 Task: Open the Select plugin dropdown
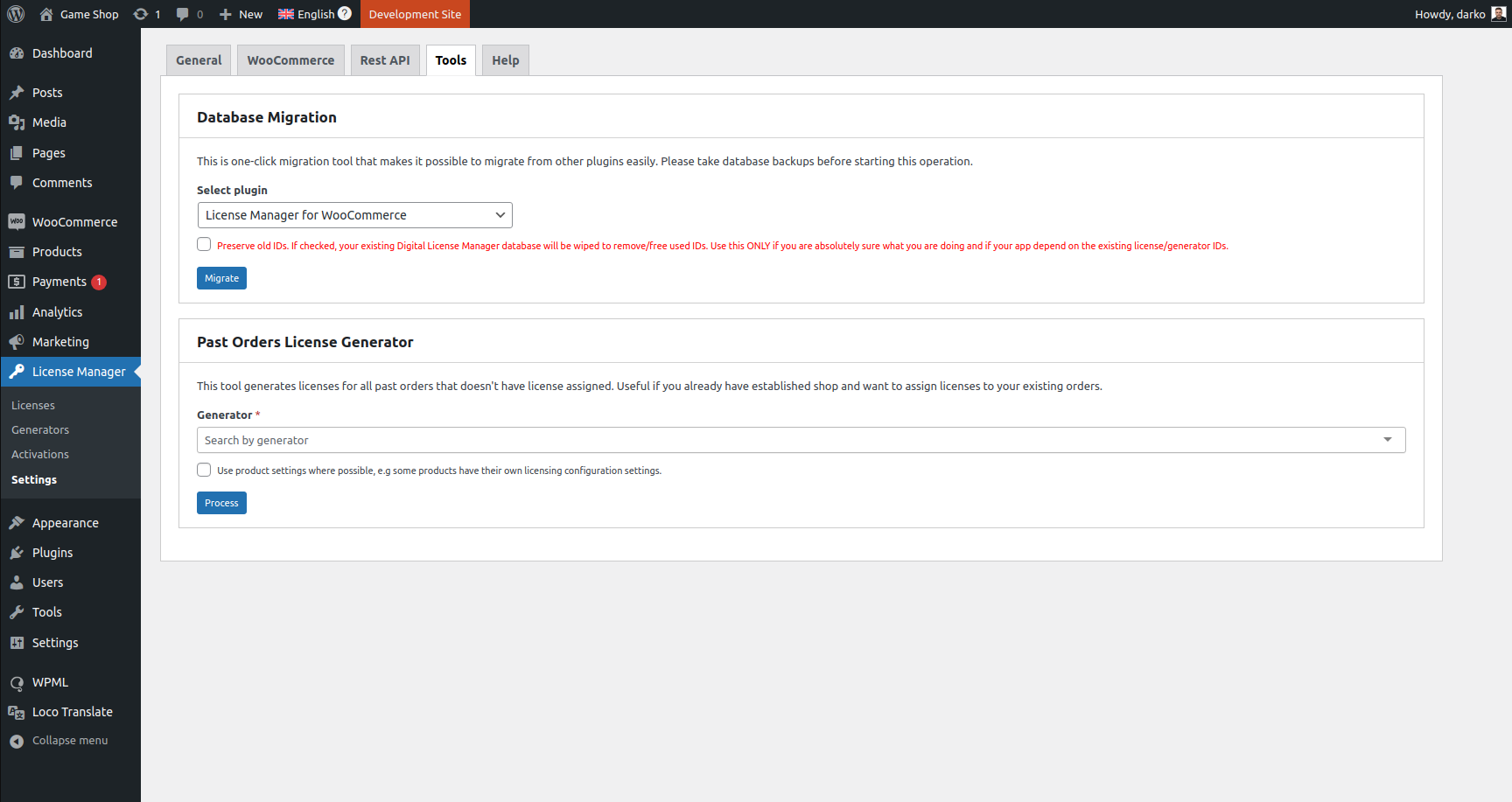click(x=354, y=215)
